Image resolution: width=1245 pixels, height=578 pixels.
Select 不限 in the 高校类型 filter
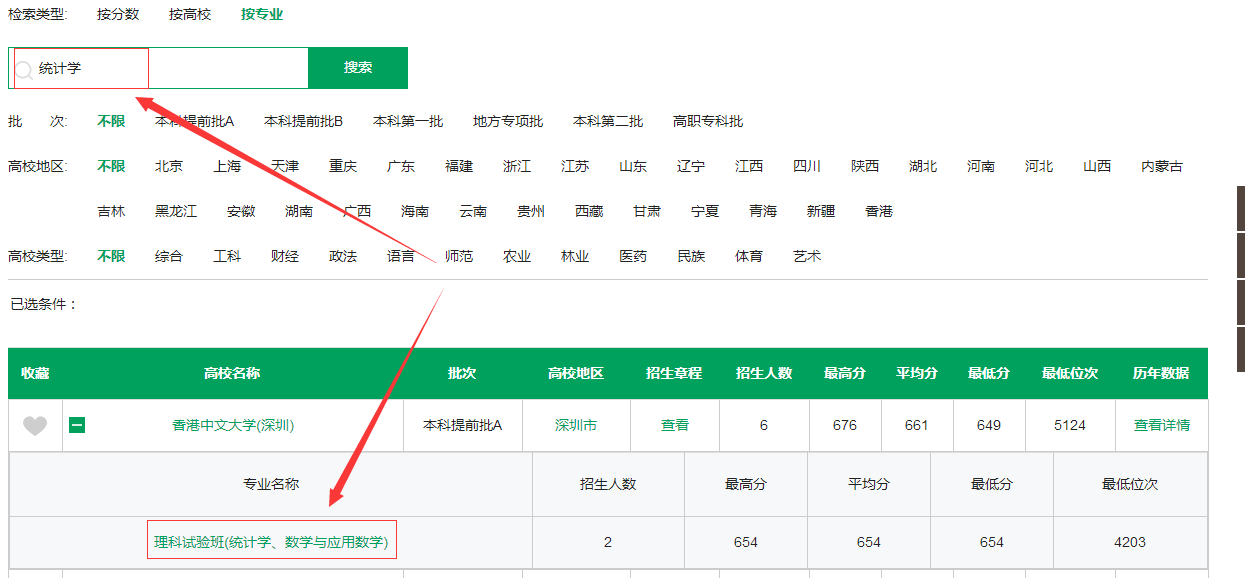pos(111,256)
